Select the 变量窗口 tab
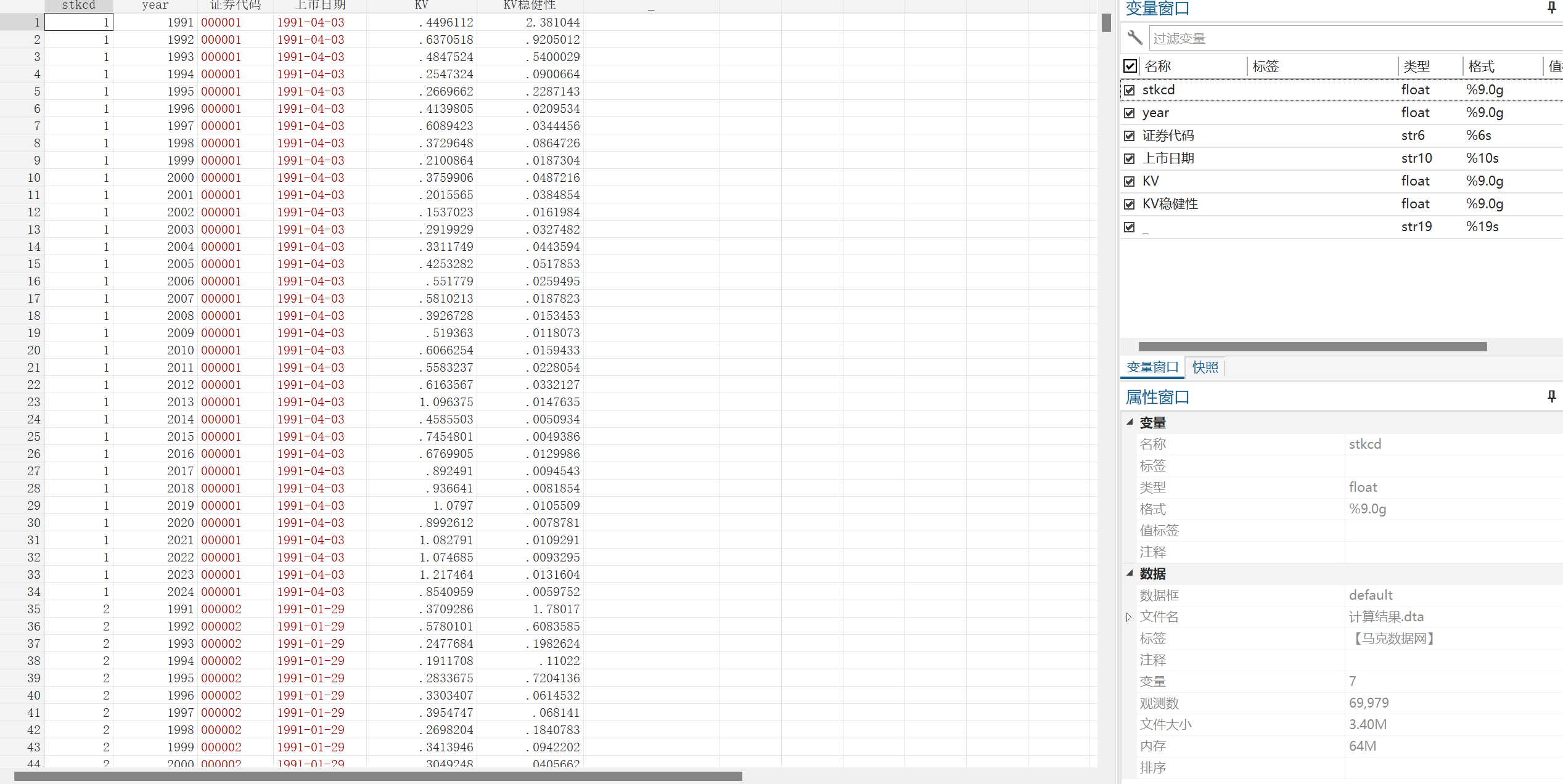Screen dimensions: 1563x784 tap(1152, 367)
